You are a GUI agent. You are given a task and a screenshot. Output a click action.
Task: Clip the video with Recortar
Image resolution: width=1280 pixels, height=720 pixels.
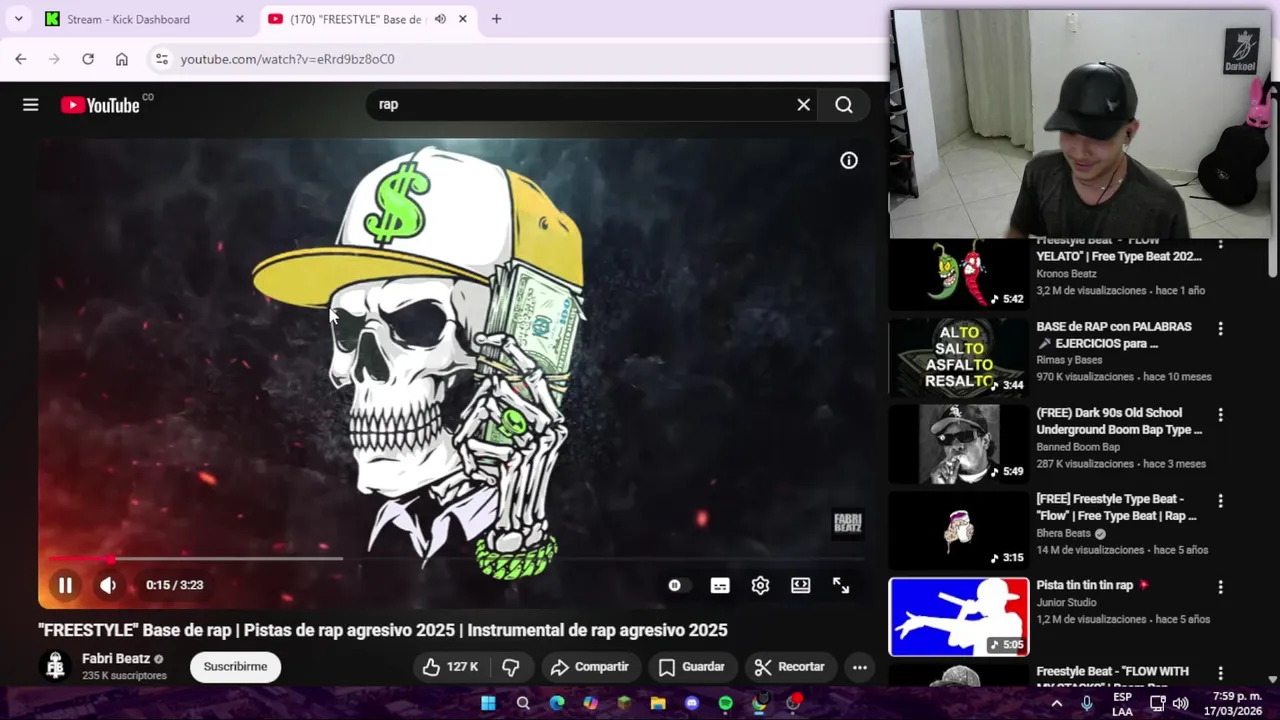point(790,667)
